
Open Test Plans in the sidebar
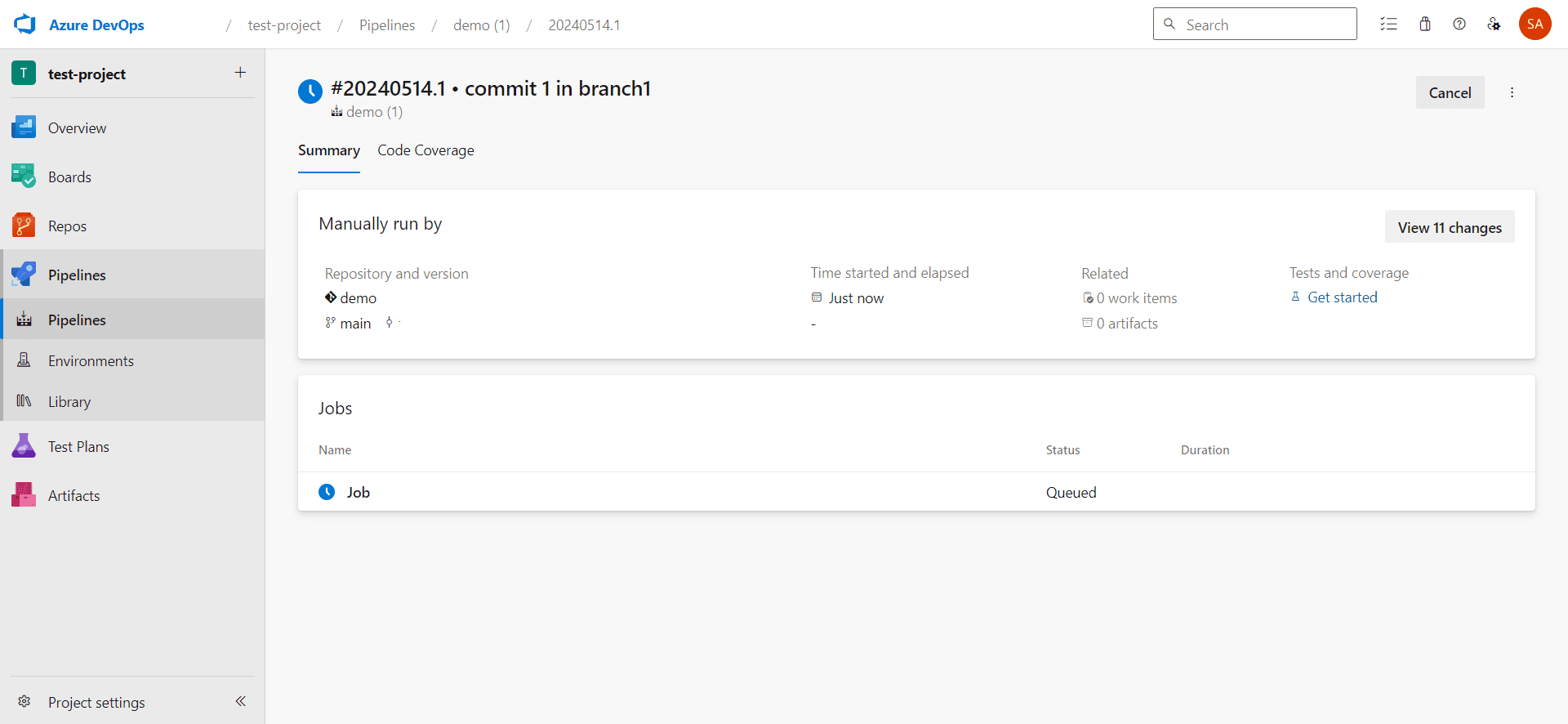click(78, 447)
